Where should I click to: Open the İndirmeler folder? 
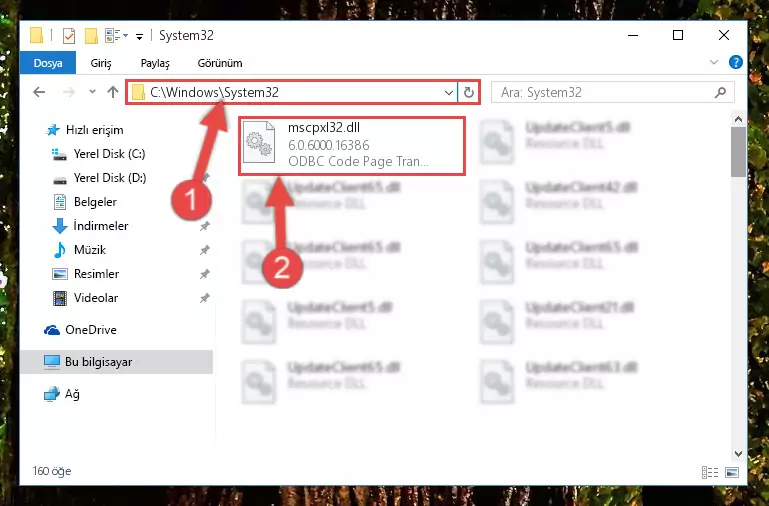(x=101, y=226)
